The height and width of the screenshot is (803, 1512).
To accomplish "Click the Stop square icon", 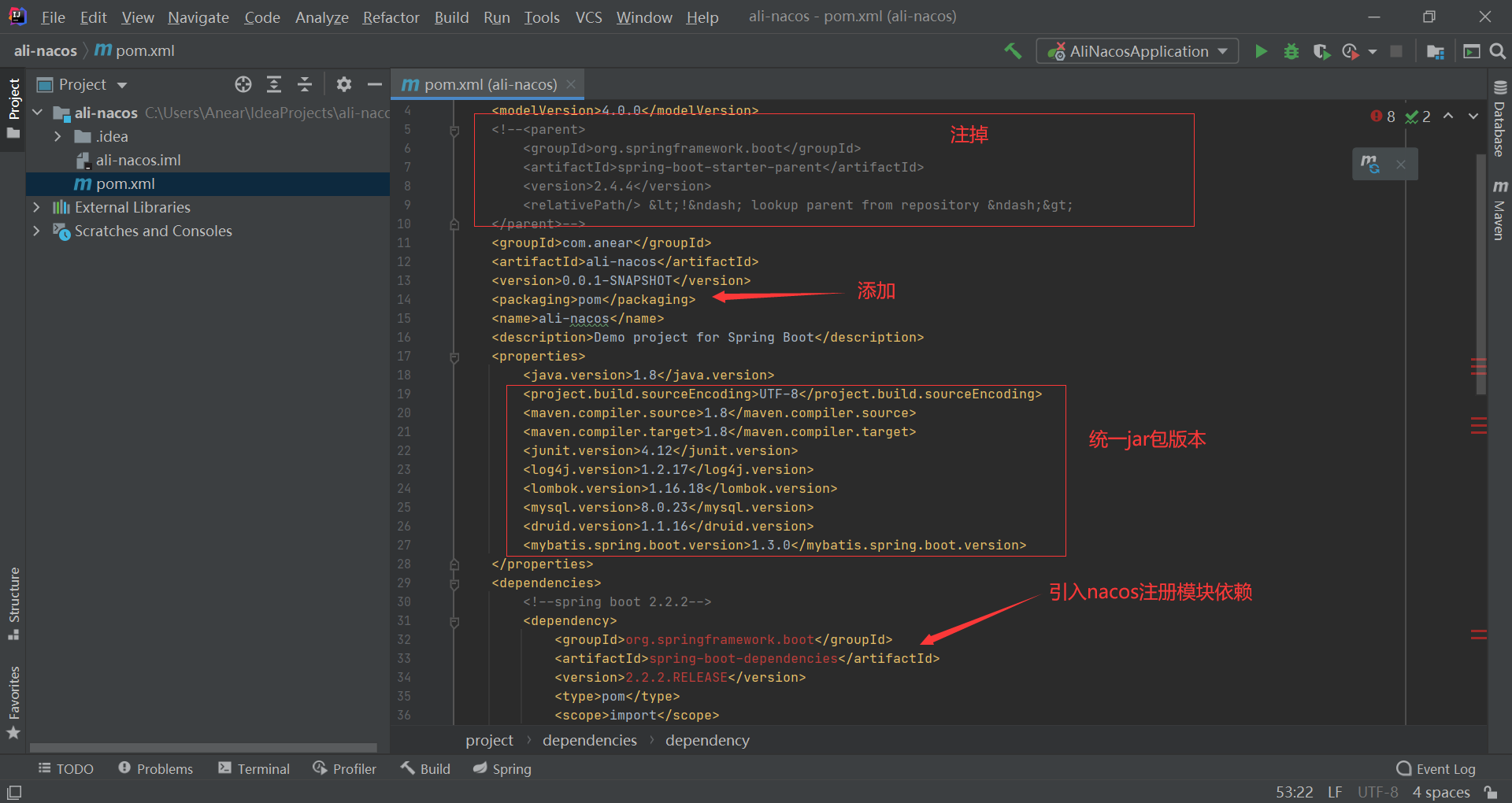I will click(x=1396, y=51).
